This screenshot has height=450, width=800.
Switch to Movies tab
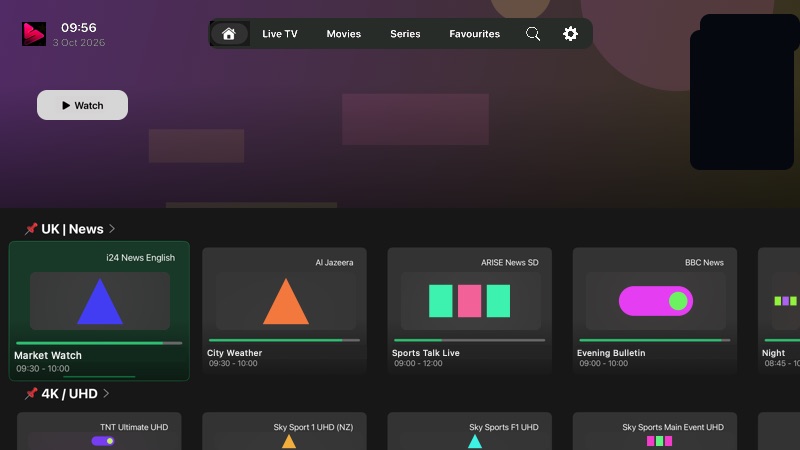click(x=343, y=34)
